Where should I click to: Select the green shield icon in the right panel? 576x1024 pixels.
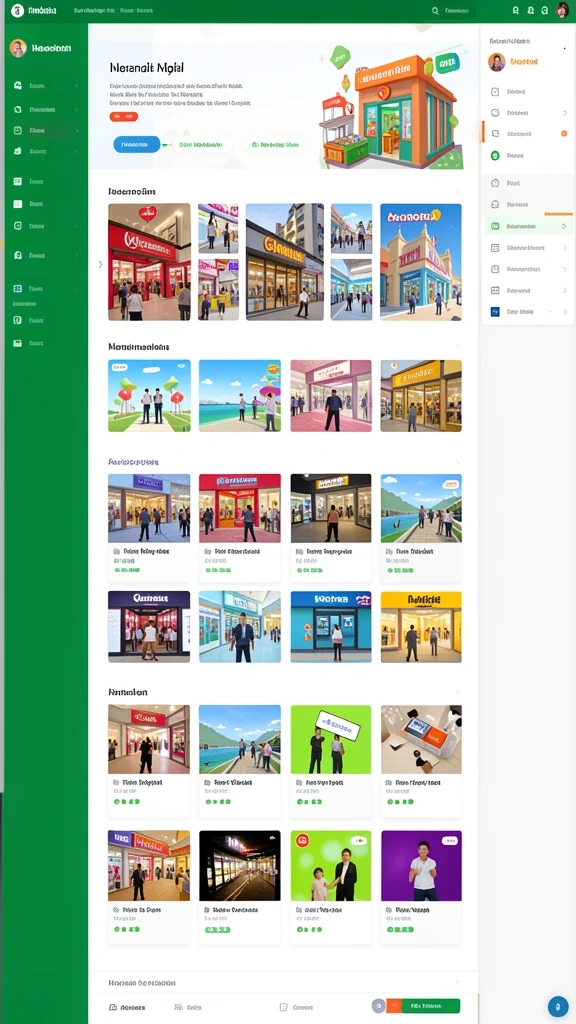495,155
